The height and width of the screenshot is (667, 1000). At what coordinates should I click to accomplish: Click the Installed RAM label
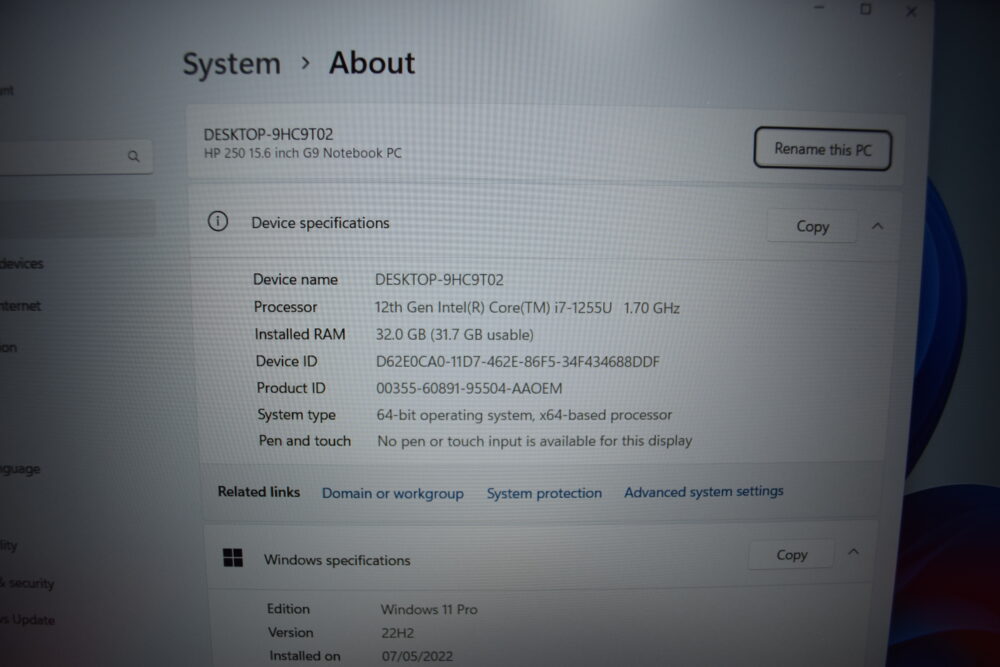[300, 334]
